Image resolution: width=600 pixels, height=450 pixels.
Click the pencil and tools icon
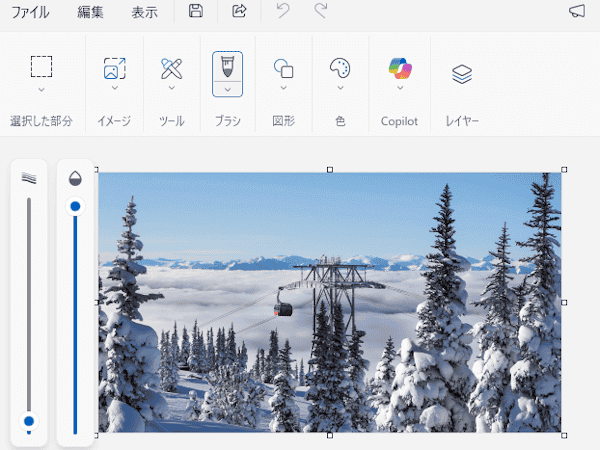click(x=171, y=68)
